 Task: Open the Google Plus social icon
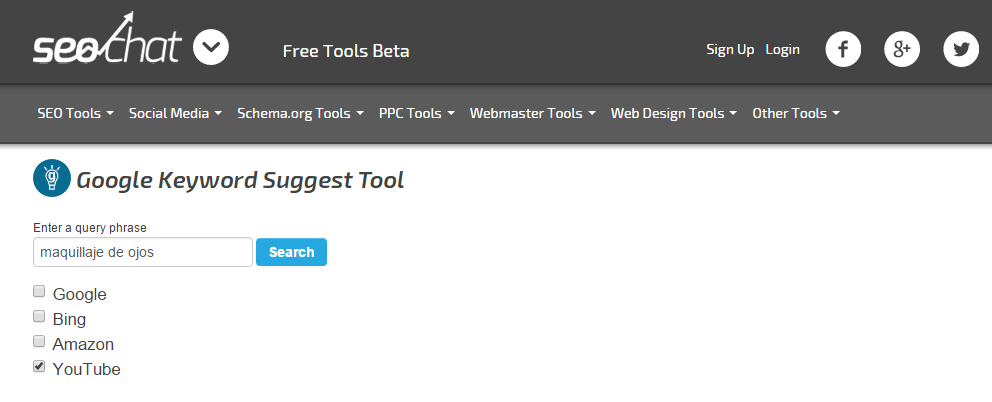click(902, 49)
